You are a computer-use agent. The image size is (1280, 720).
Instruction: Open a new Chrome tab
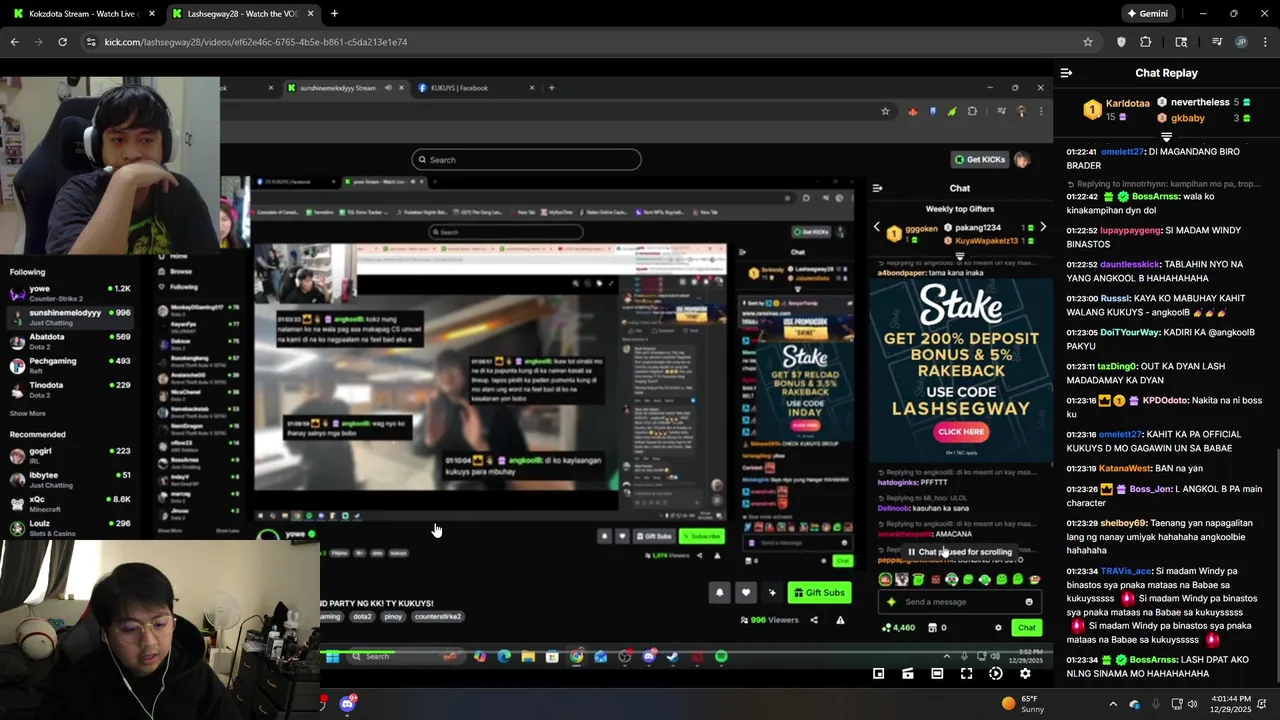coord(334,14)
